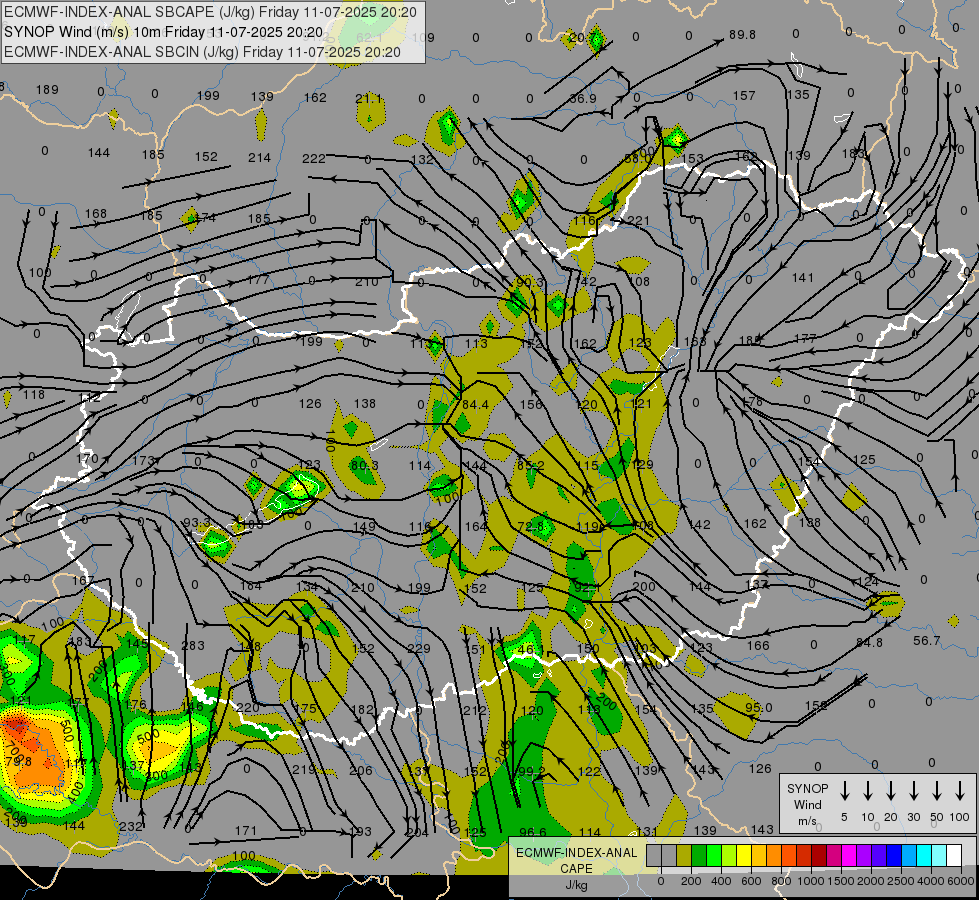Click the '6000' tick label on color scale
This screenshot has height=900, width=979.
(962, 881)
